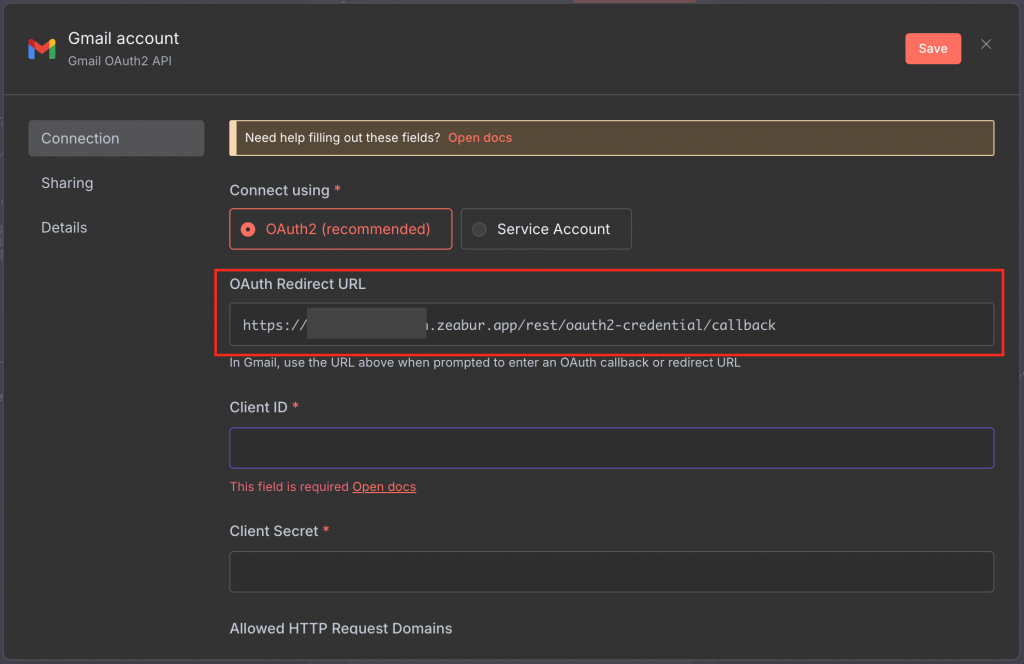
Task: Close the Gmail account dialog
Action: click(985, 44)
